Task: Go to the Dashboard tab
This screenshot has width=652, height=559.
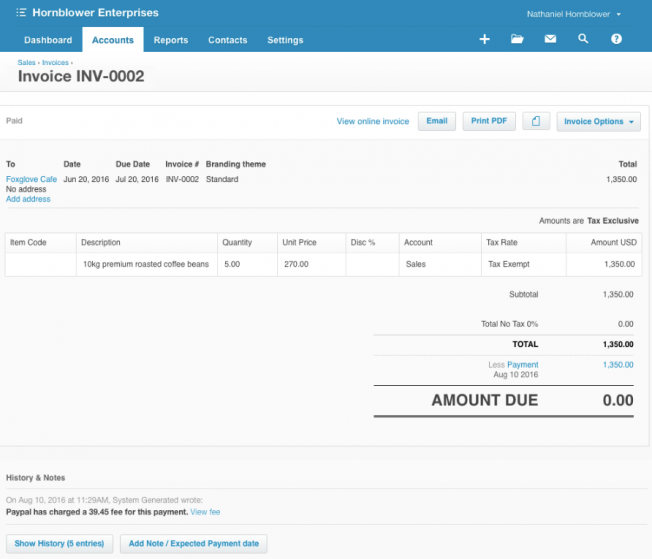Action: point(48,40)
